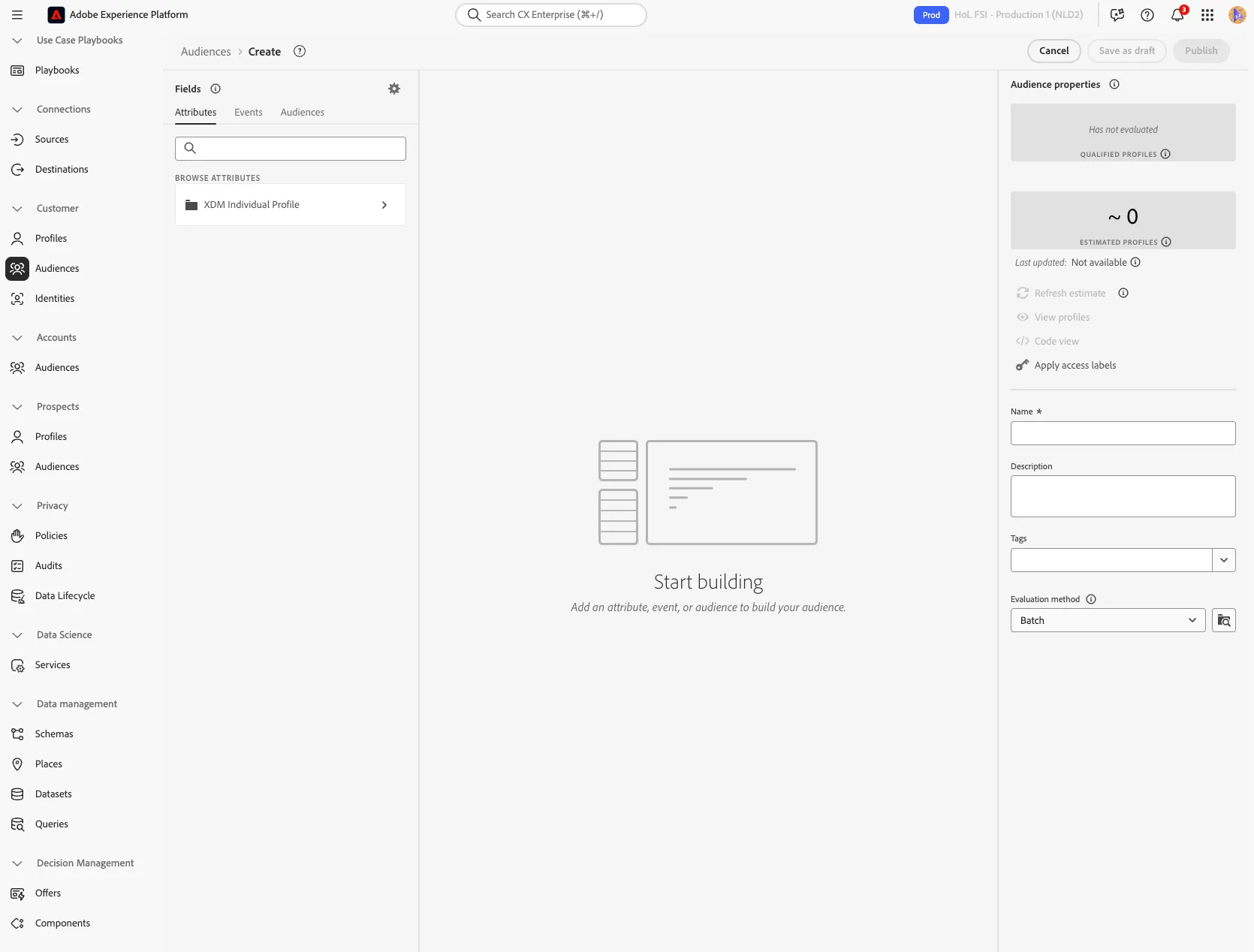
Task: Open the notifications bell
Action: click(1177, 15)
